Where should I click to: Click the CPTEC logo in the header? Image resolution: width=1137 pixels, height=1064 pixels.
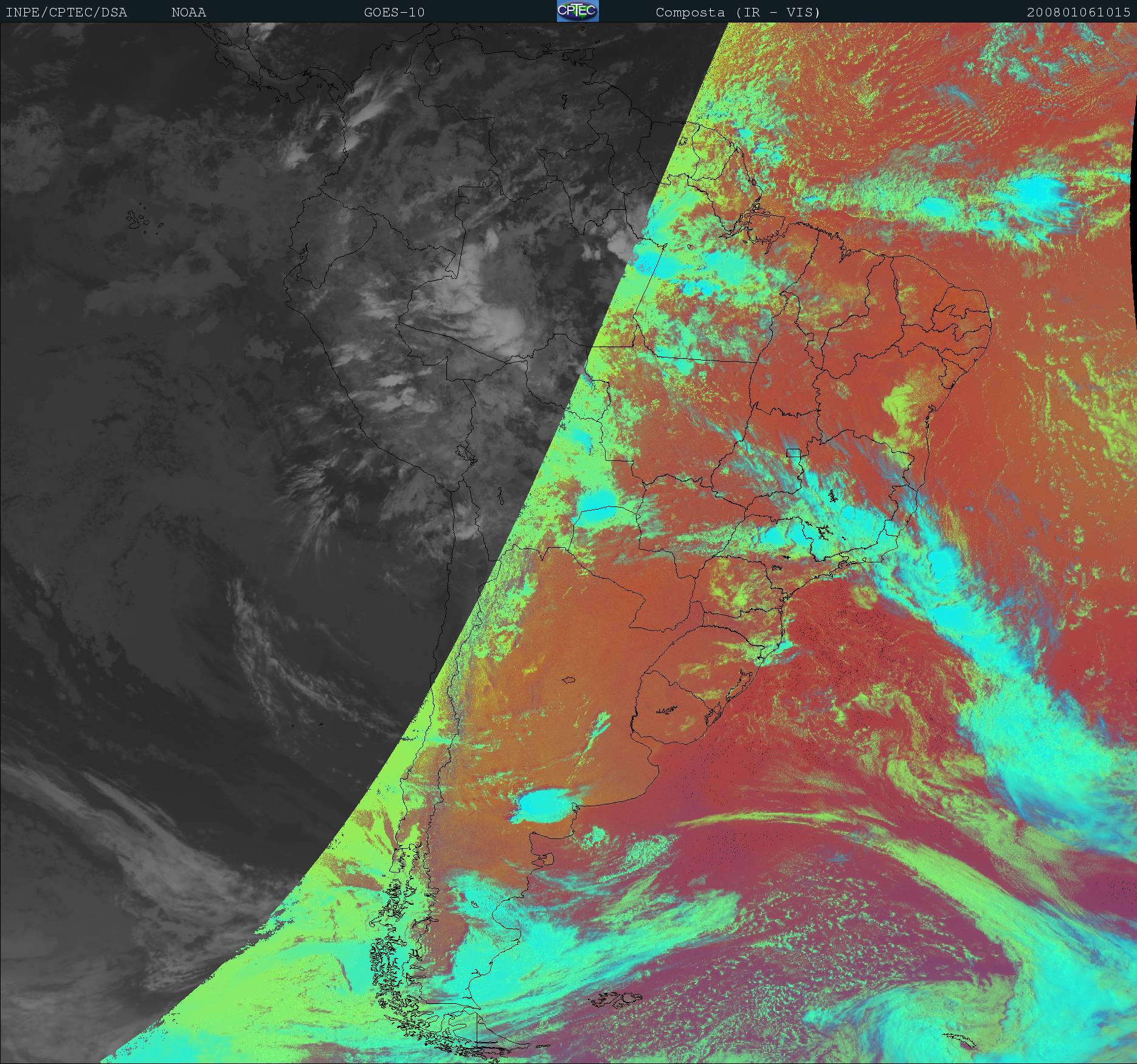click(x=577, y=11)
